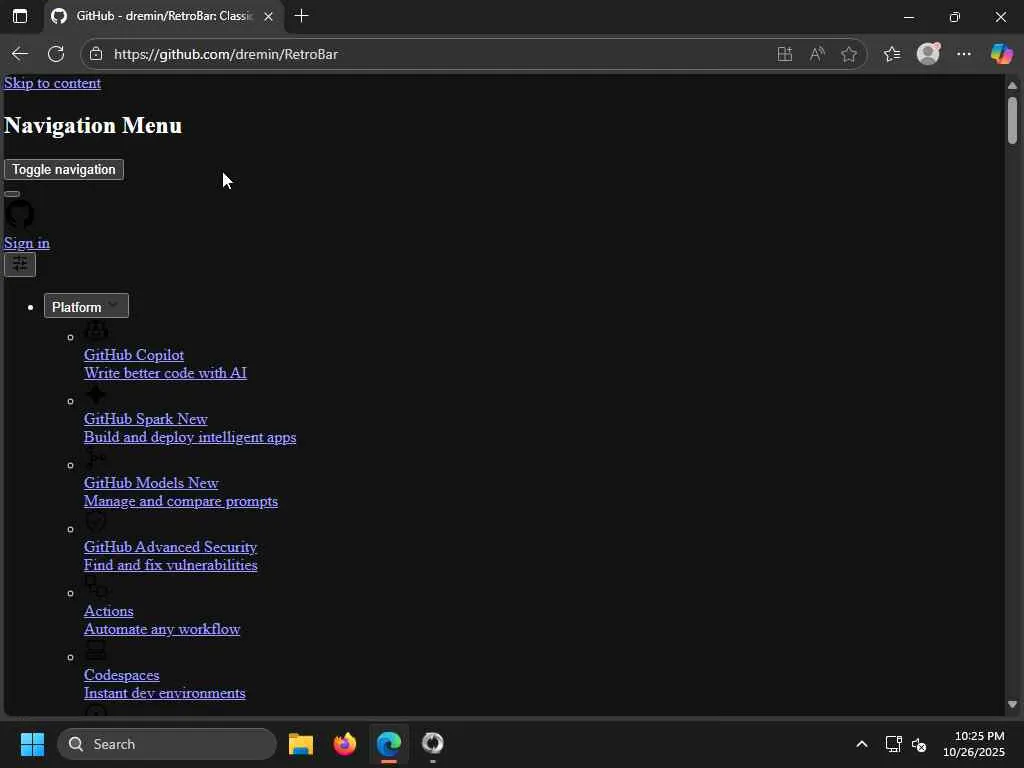Open the GitHub Models New link
This screenshot has height=768, width=1024.
(151, 483)
